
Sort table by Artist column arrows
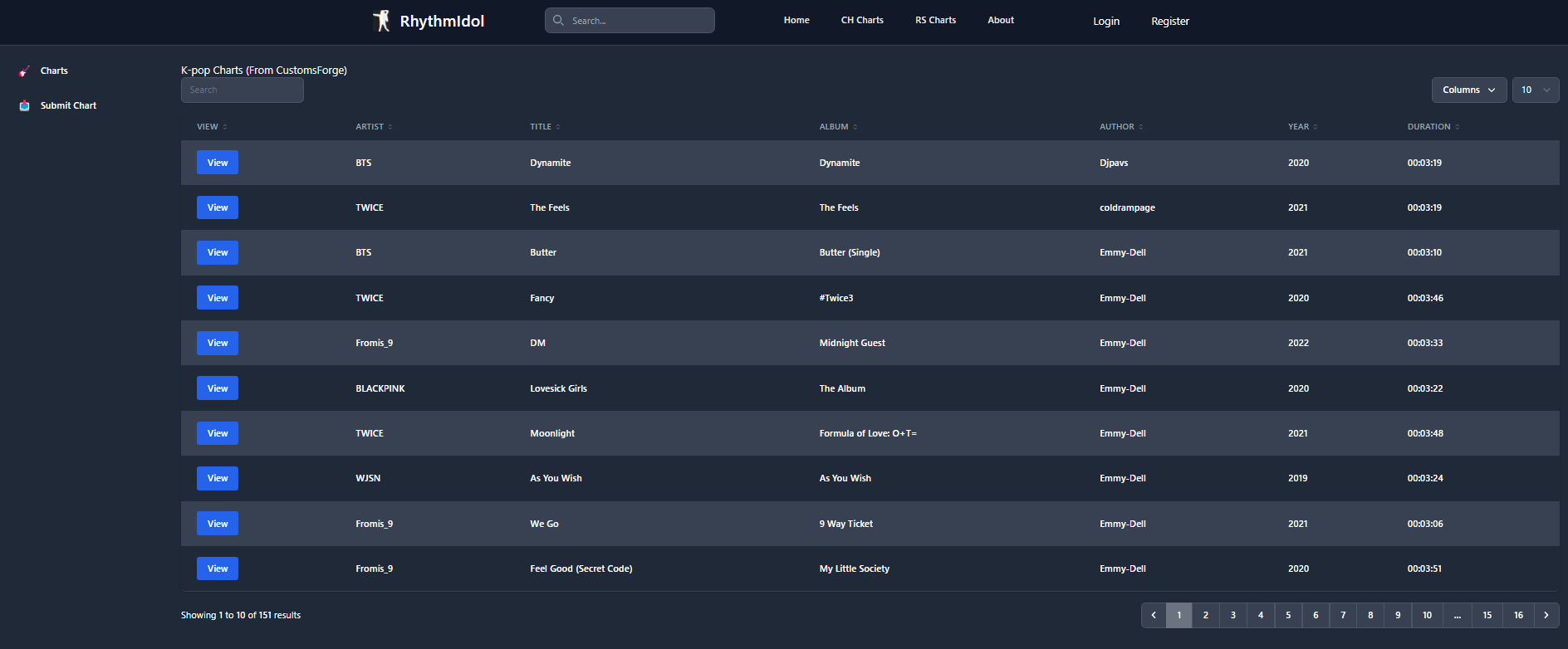(390, 127)
